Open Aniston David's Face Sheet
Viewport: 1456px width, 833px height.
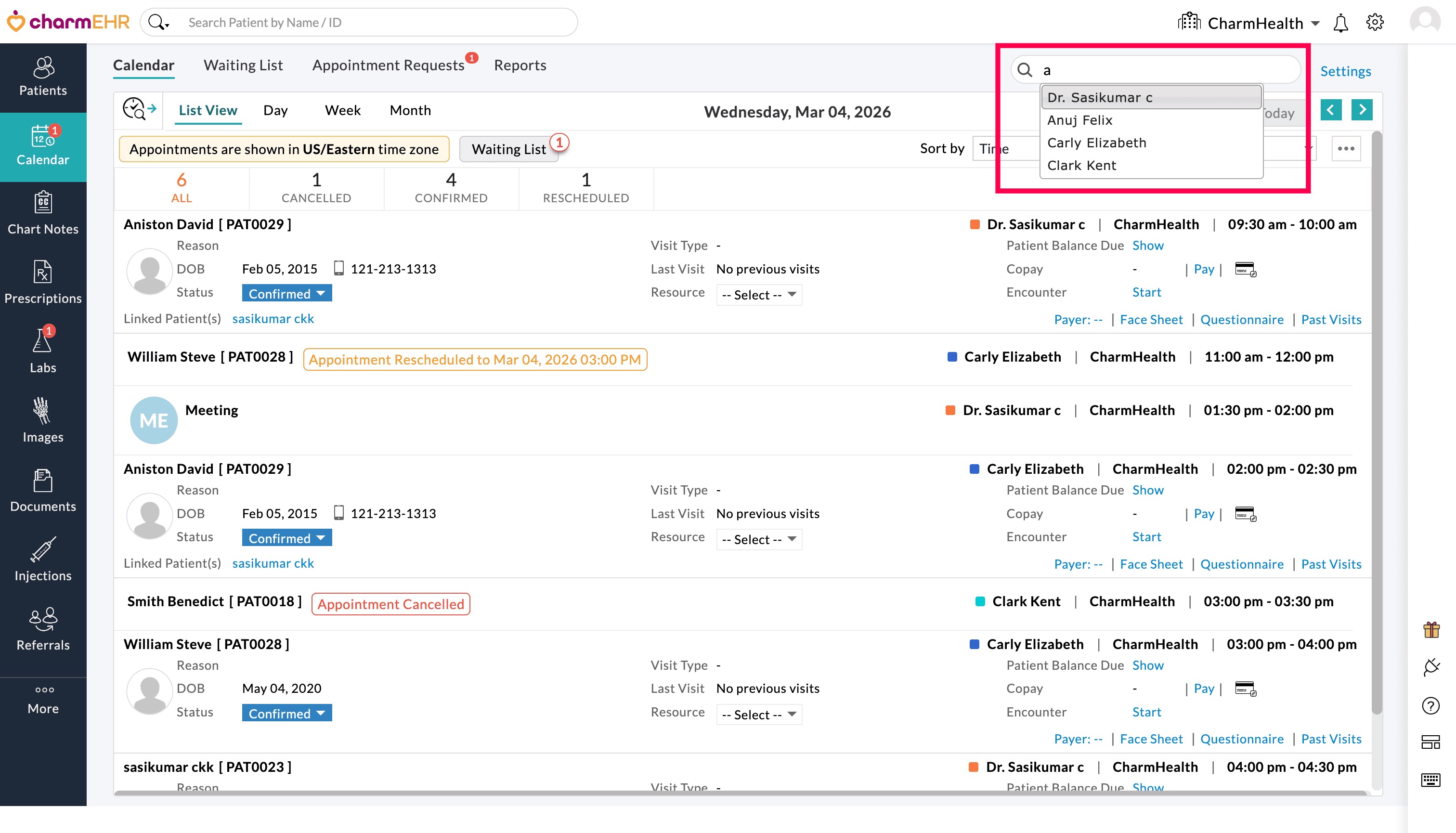click(x=1152, y=319)
